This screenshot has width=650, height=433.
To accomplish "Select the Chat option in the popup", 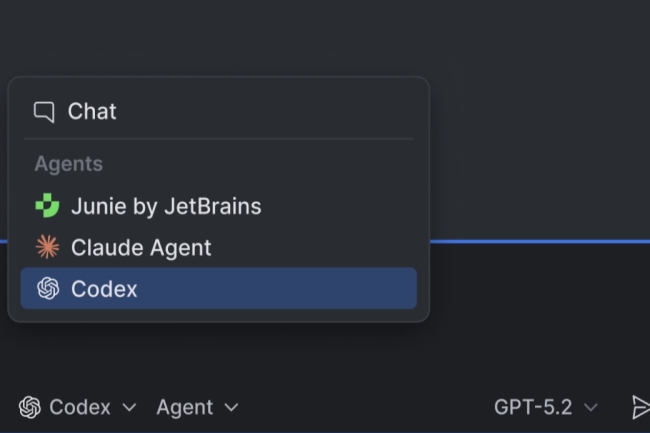I will (x=92, y=111).
